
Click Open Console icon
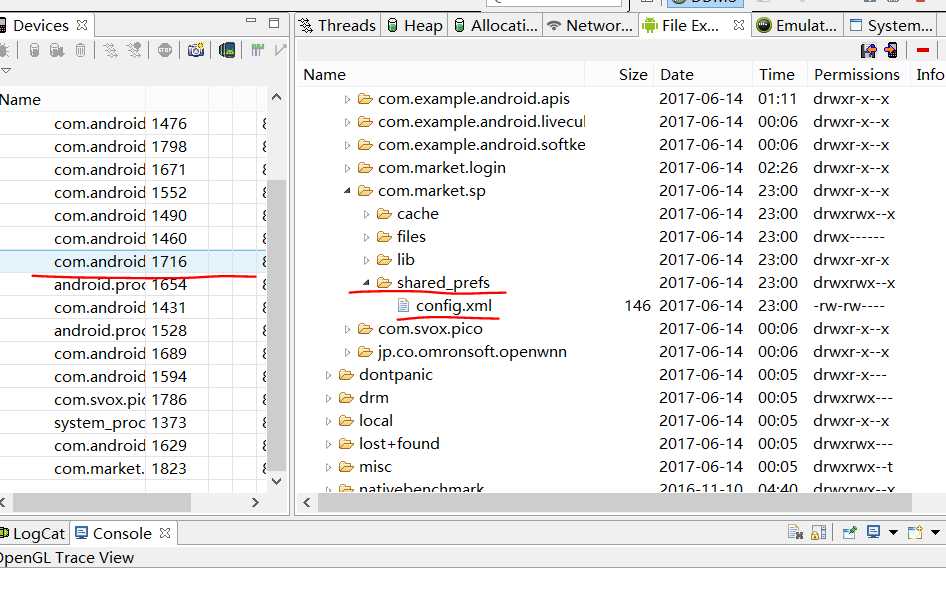point(915,532)
